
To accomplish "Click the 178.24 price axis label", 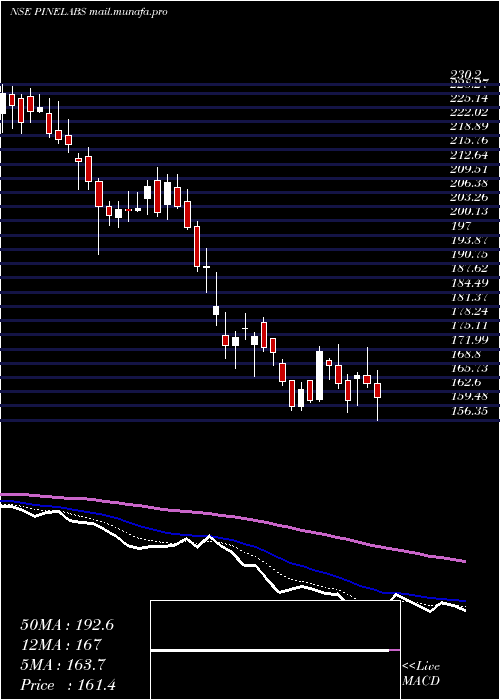I will coord(469,311).
